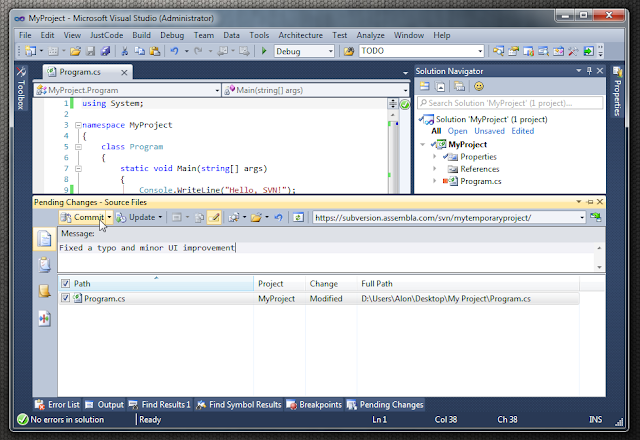This screenshot has width=640, height=440.
Task: Click the Unsaved filter link
Action: [x=489, y=131]
